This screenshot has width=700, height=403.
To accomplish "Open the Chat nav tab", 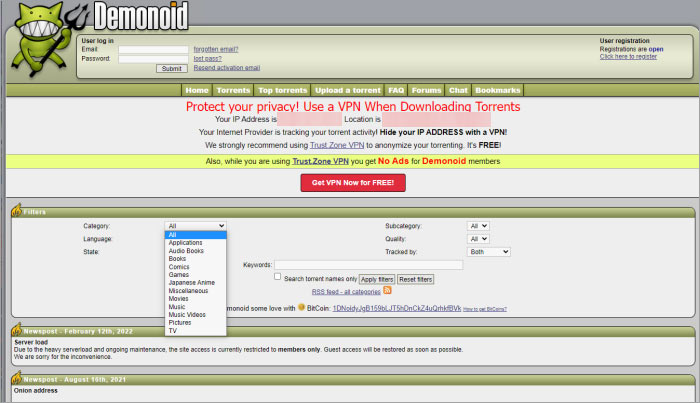I will [x=458, y=90].
